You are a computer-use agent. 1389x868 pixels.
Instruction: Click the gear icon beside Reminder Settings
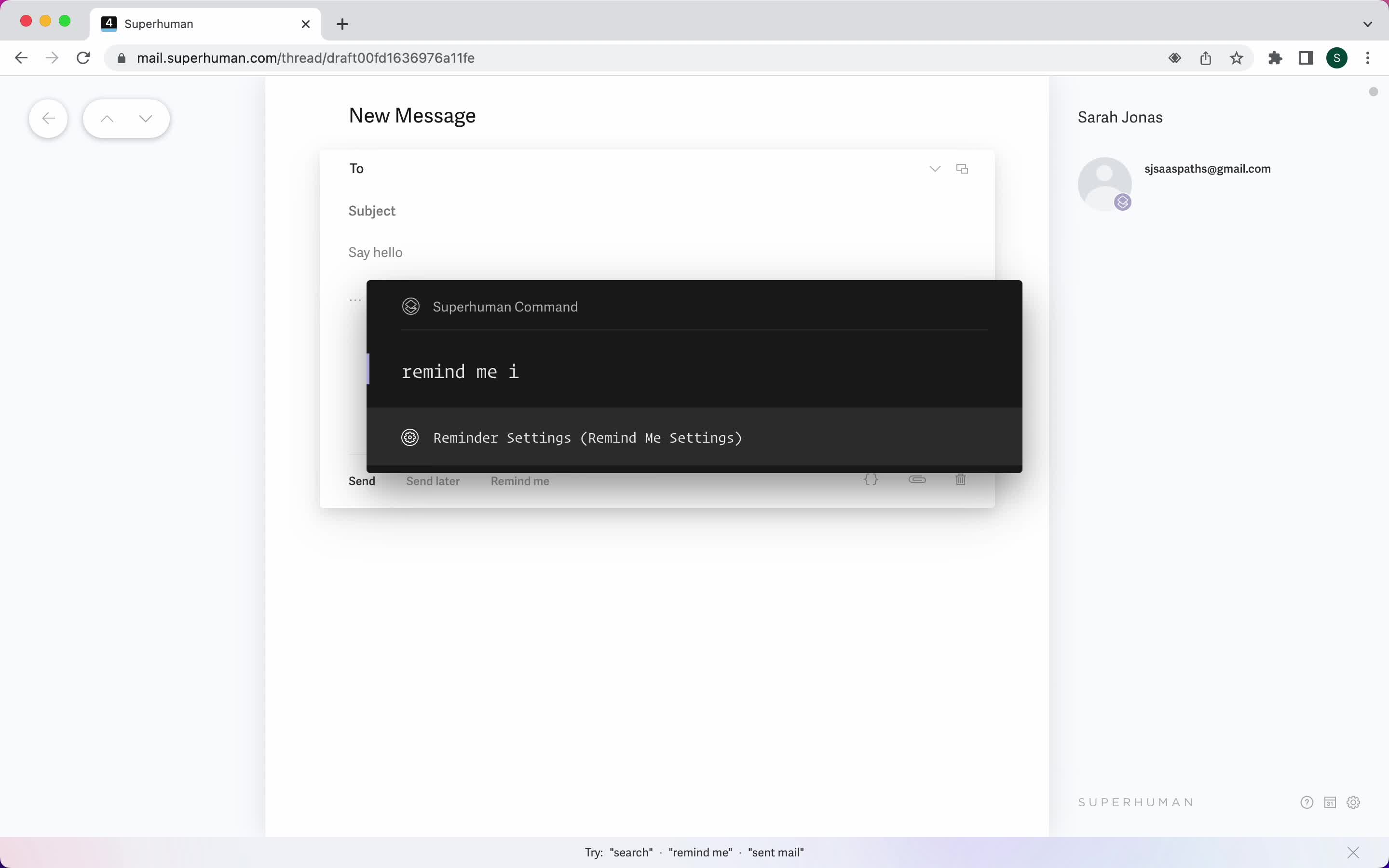click(x=410, y=437)
